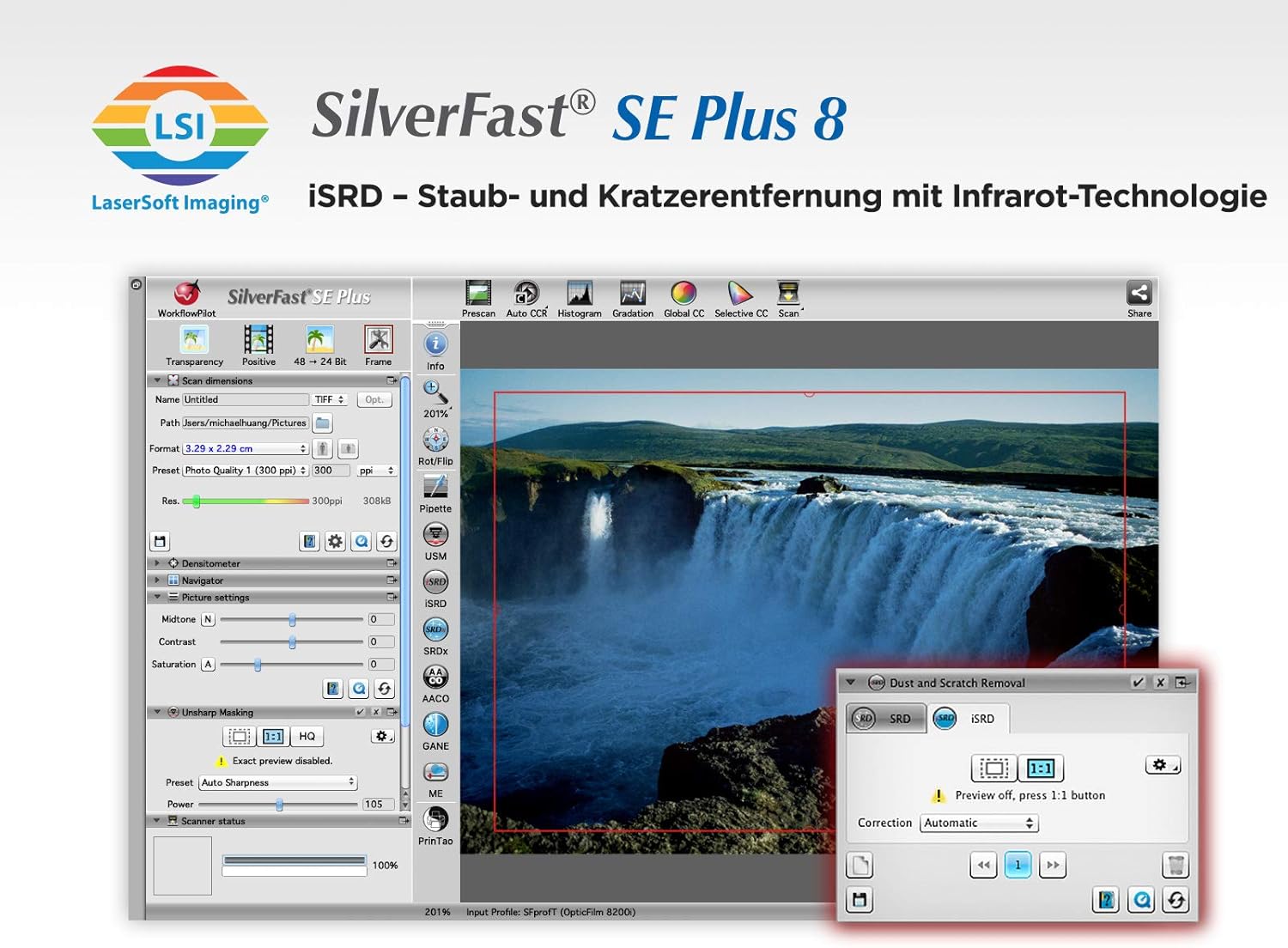
Task: Set landscape orientation for scan format
Action: point(348,448)
